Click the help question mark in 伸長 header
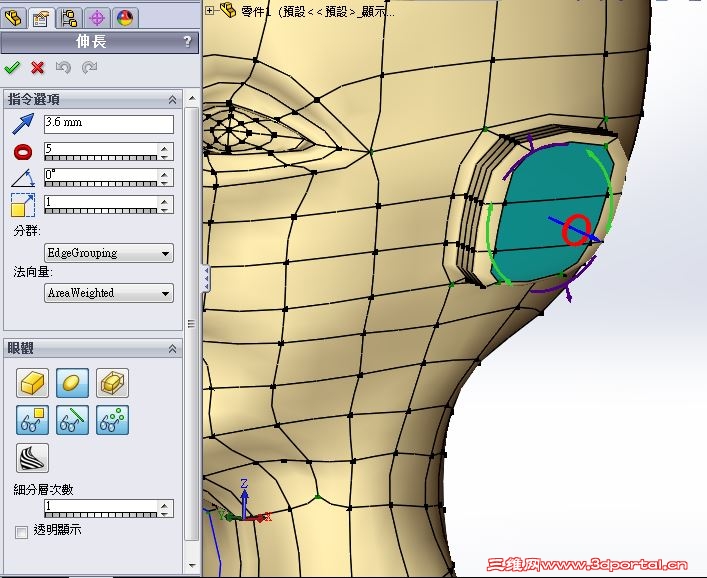Image resolution: width=707 pixels, height=578 pixels. [x=188, y=42]
